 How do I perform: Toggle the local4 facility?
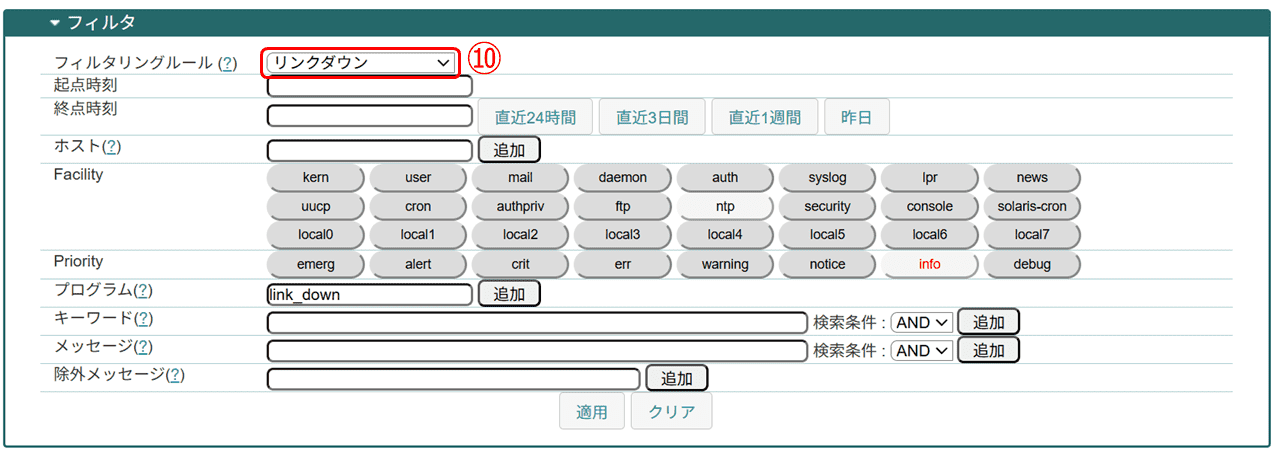tap(725, 235)
